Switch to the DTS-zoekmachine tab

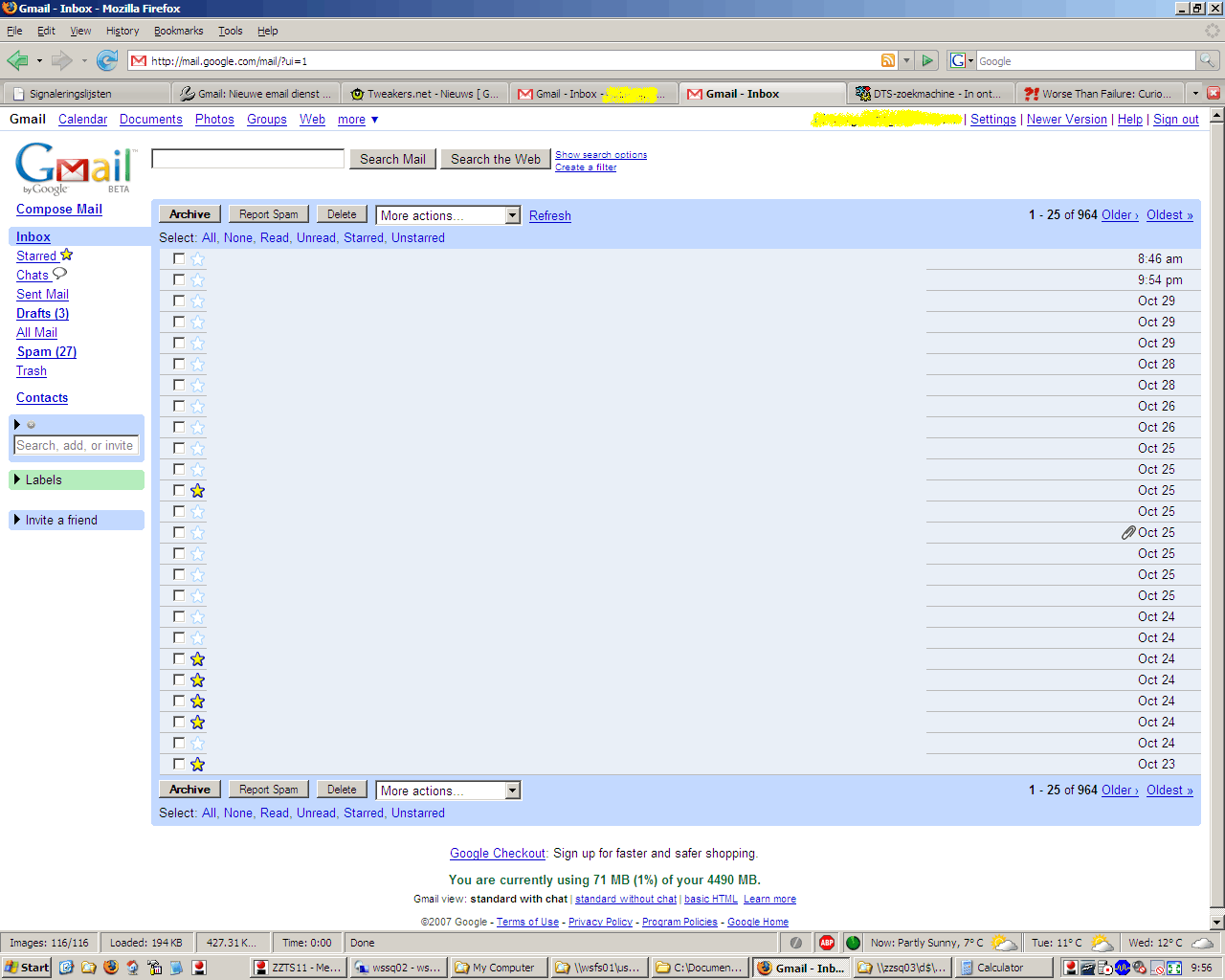929,93
